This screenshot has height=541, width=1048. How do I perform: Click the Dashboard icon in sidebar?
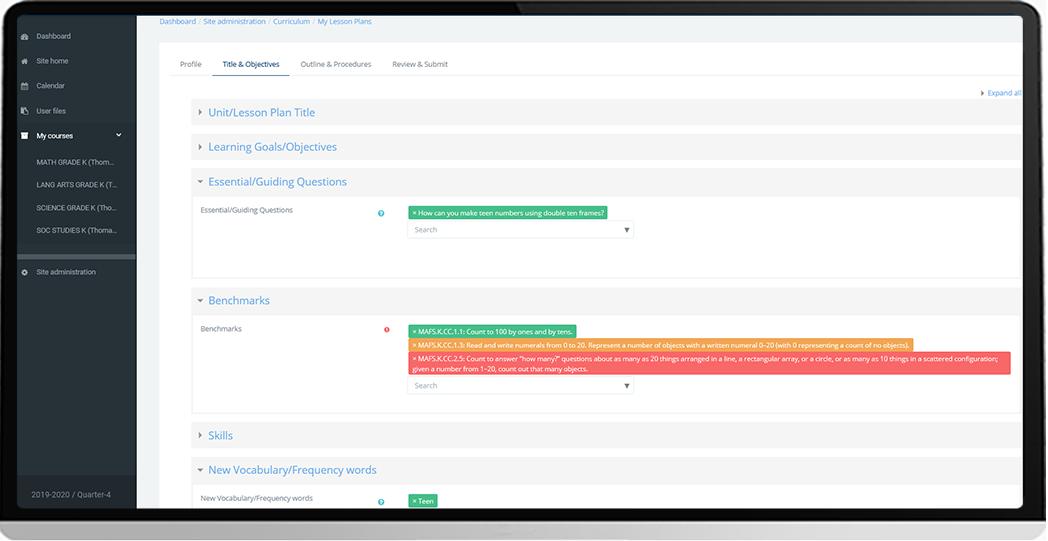tap(25, 37)
